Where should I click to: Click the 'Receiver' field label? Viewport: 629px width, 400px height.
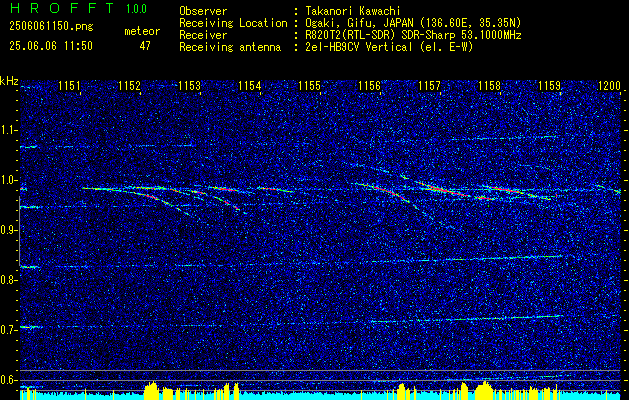[203, 35]
